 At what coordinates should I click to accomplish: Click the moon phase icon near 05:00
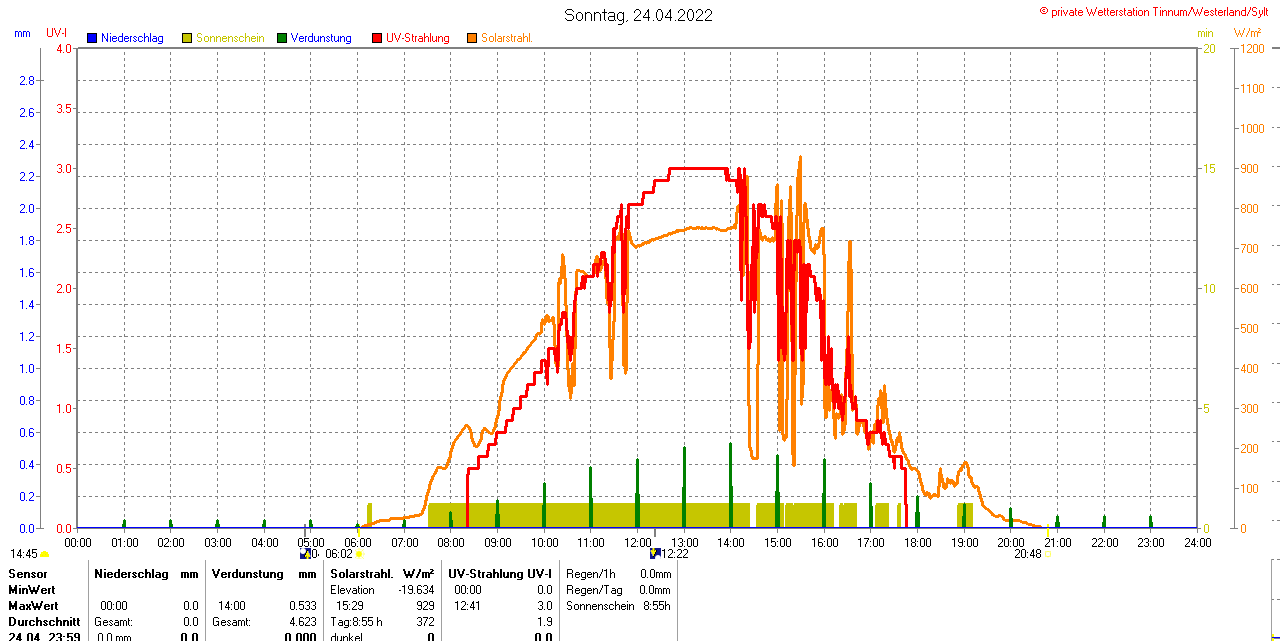(x=304, y=553)
